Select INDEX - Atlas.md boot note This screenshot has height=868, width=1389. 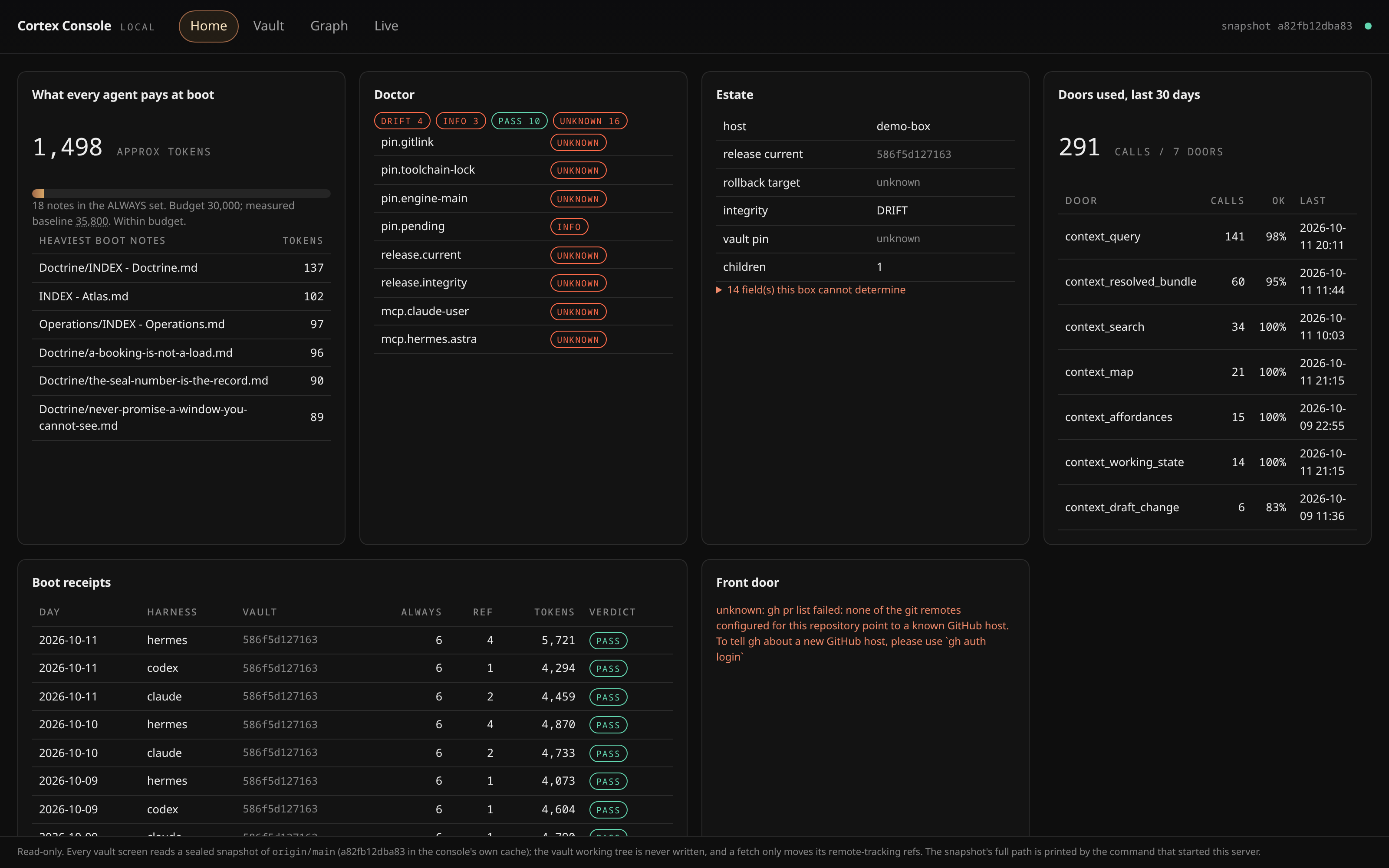point(181,296)
